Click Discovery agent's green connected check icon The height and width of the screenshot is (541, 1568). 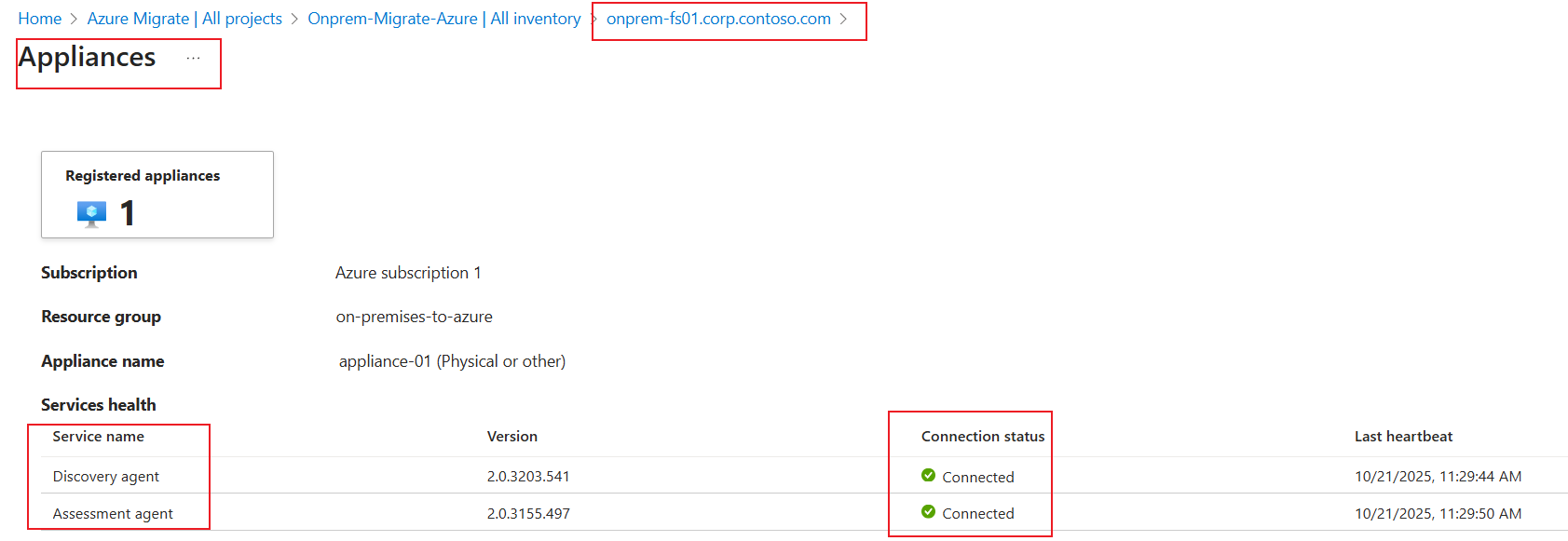coord(928,476)
